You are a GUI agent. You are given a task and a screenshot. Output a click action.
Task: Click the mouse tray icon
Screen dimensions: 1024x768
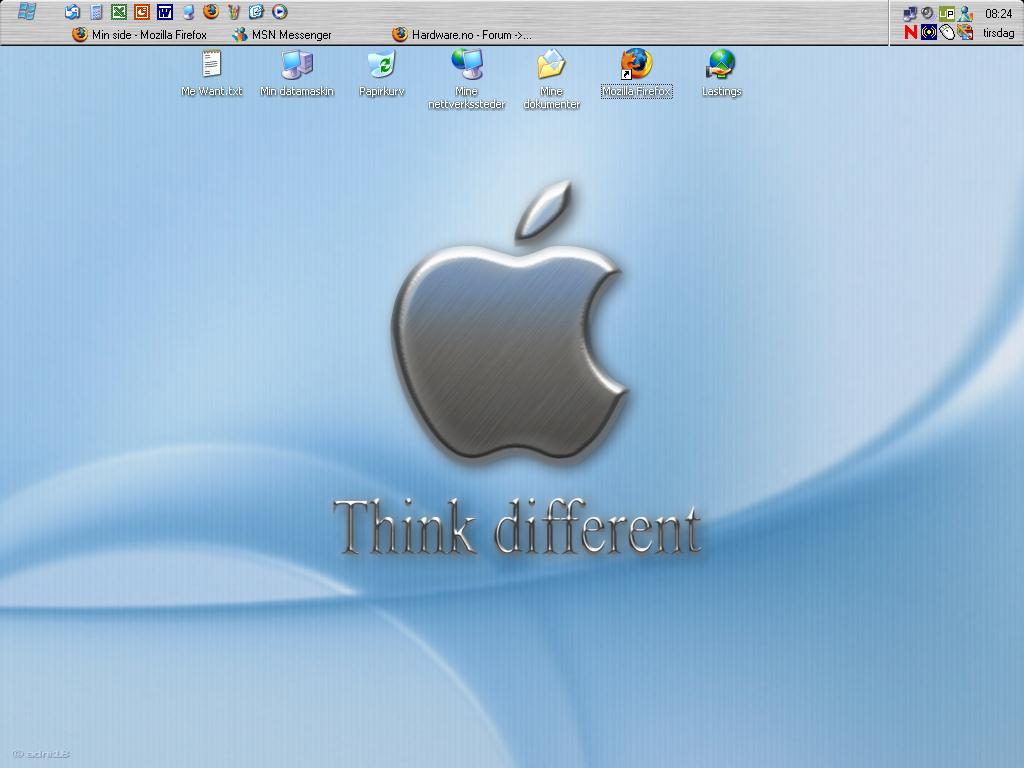point(947,32)
